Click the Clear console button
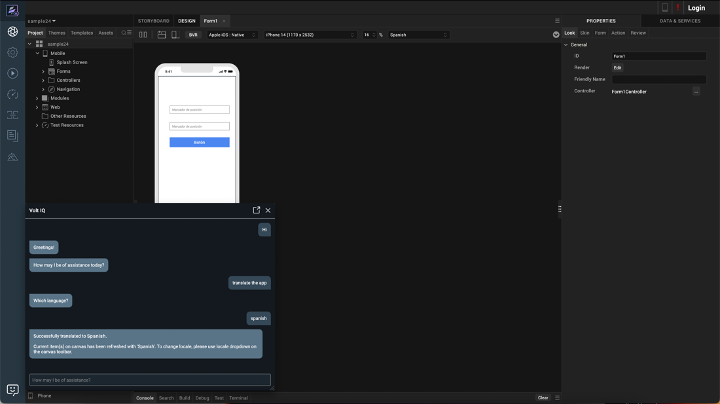This screenshot has width=720, height=404. coord(543,398)
